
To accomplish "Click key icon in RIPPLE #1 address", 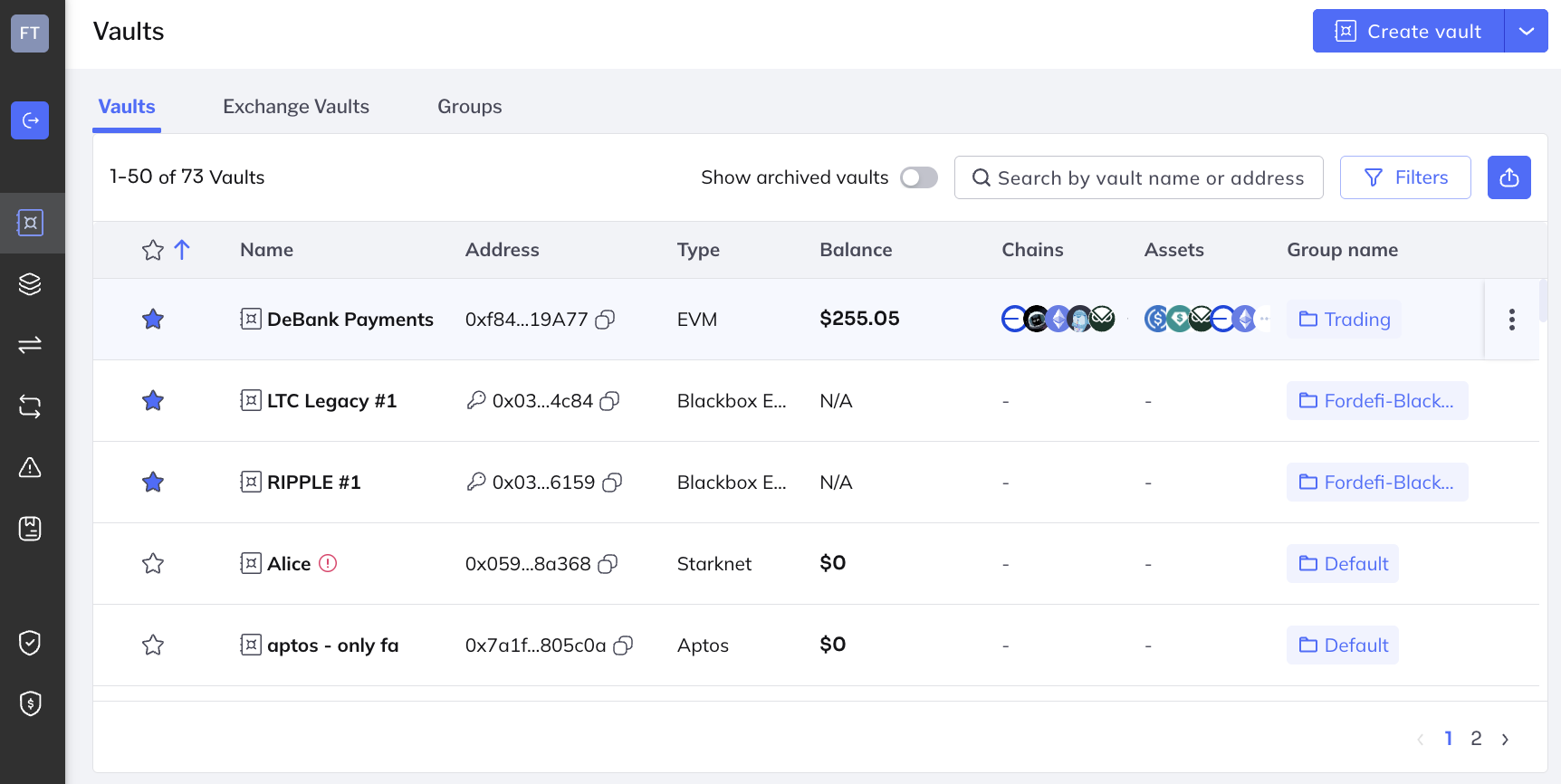I will (476, 482).
